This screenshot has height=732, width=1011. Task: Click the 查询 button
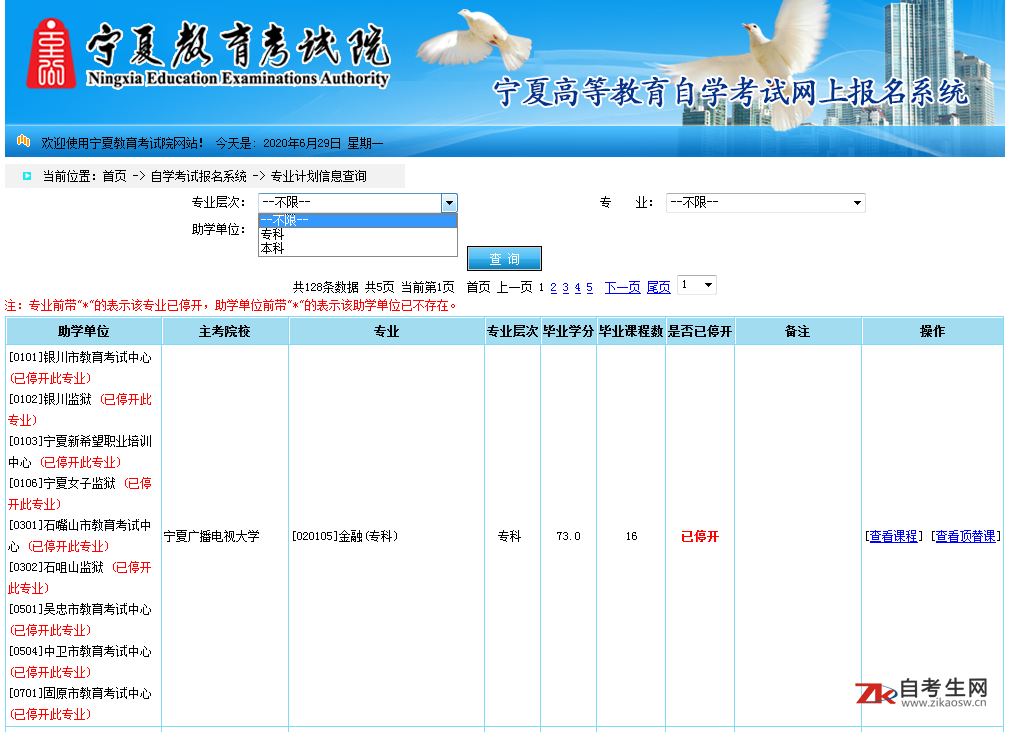[x=504, y=259]
